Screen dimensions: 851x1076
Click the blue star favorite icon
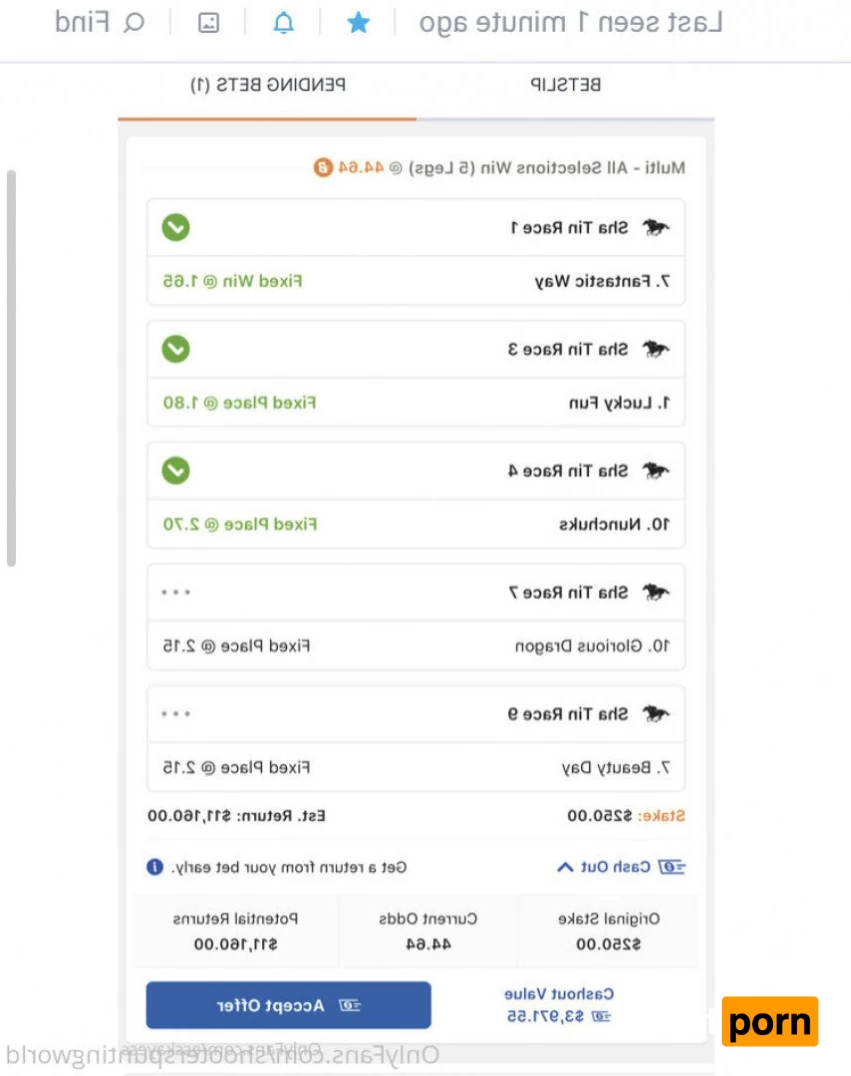(358, 23)
